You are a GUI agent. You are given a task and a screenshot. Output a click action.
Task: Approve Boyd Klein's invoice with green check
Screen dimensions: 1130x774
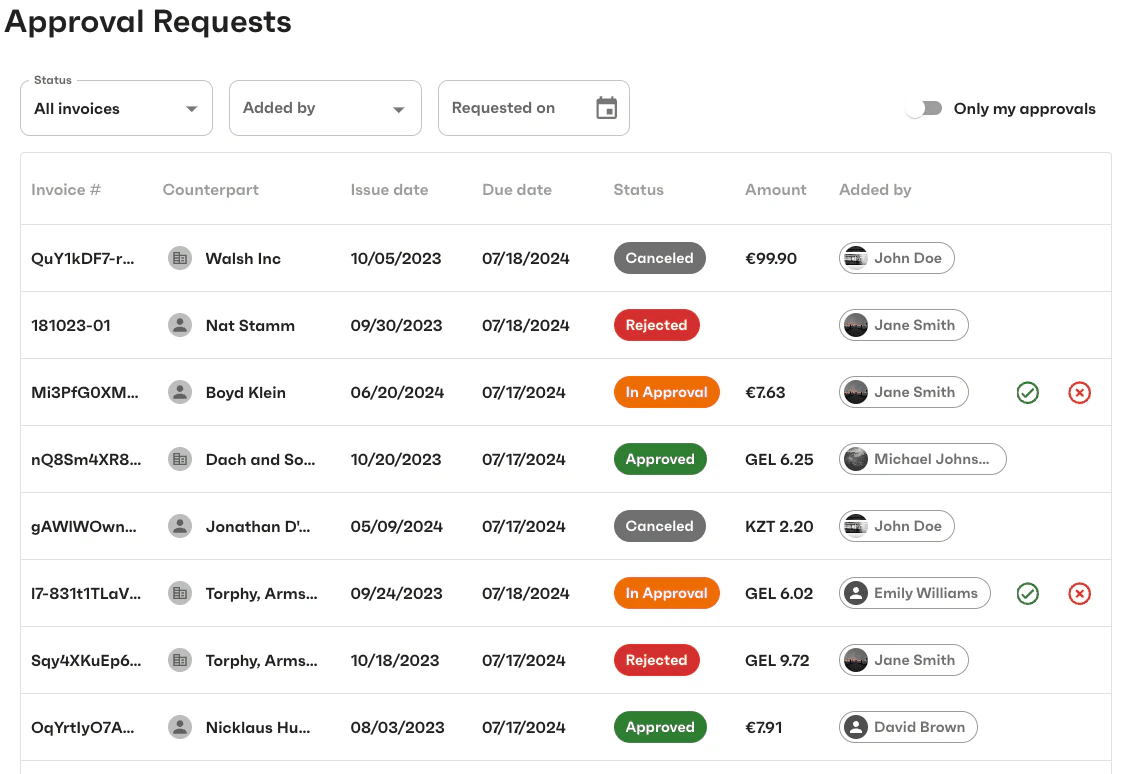tap(1027, 393)
